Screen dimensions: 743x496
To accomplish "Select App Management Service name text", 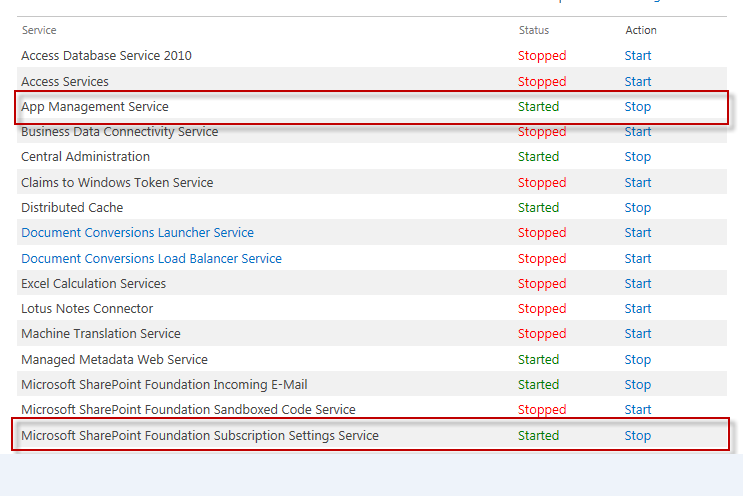I will click(95, 107).
